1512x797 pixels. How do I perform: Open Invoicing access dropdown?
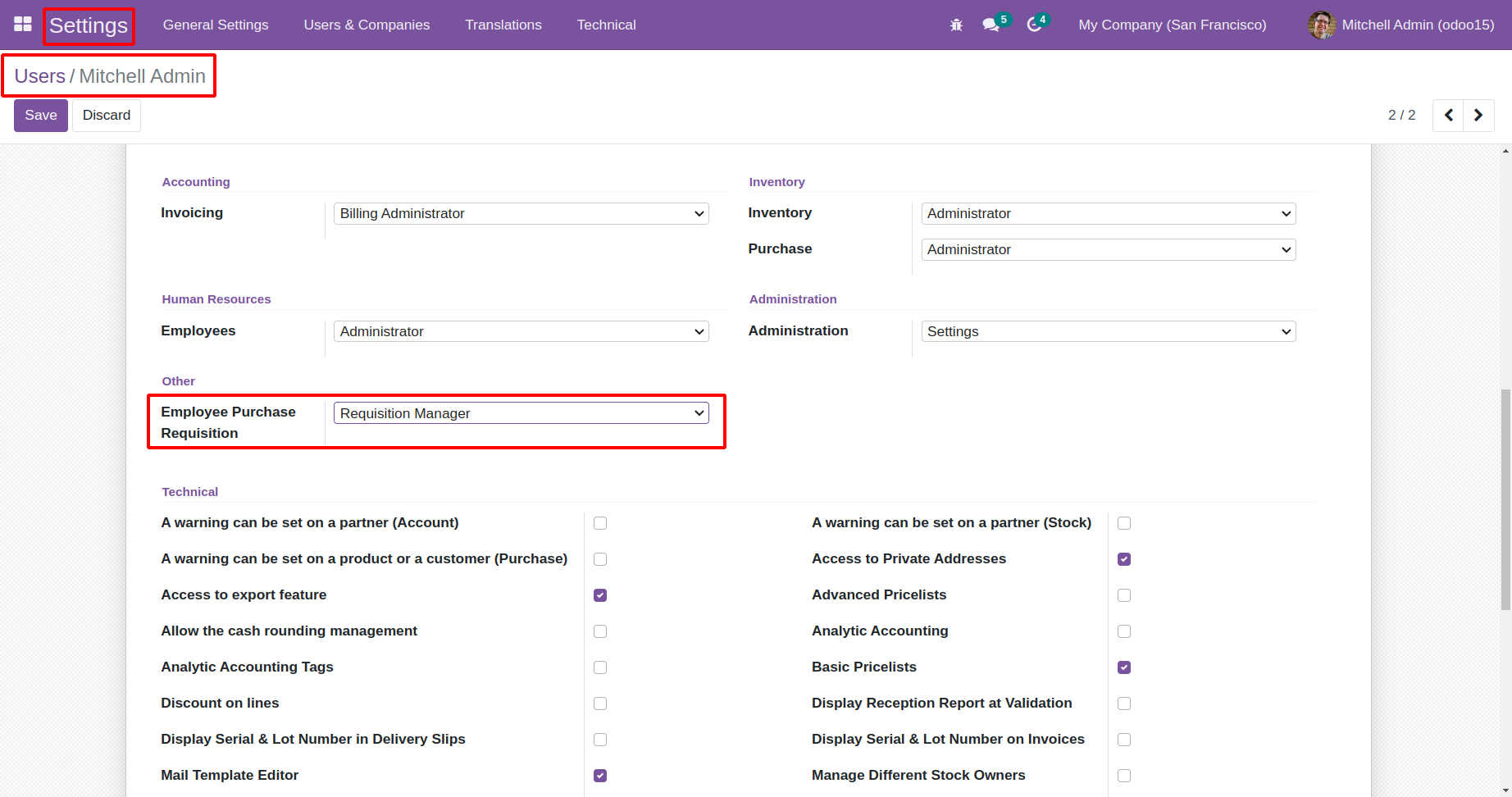pyautogui.click(x=521, y=213)
